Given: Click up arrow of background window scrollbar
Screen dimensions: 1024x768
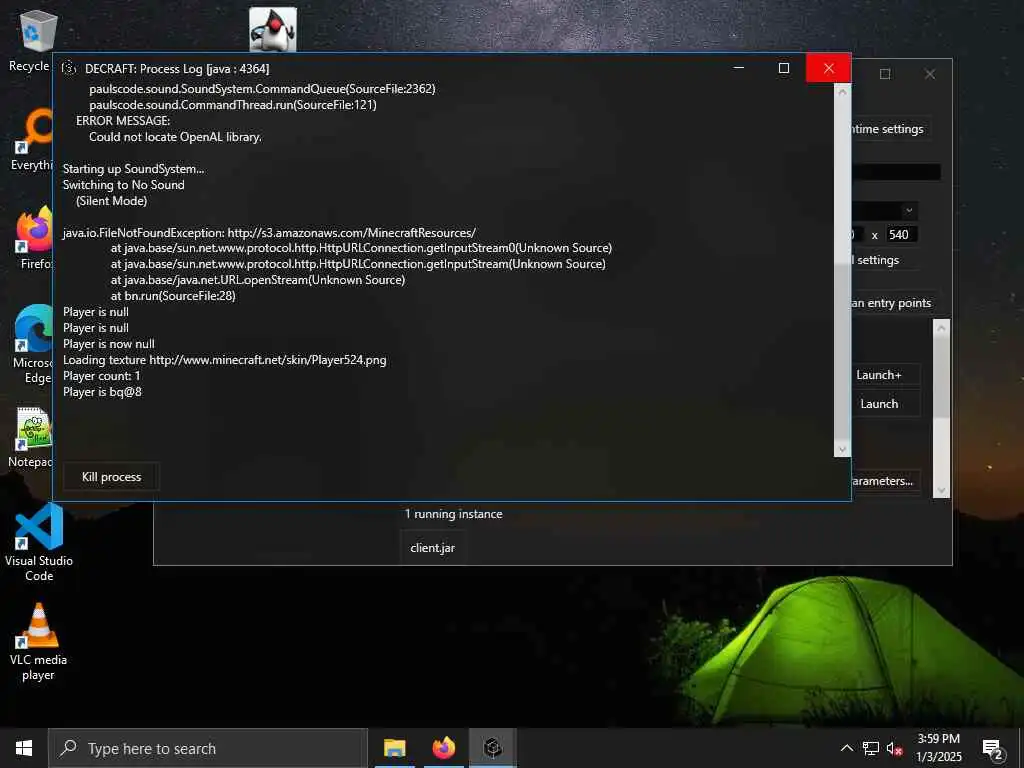Looking at the screenshot, I should 941,328.
